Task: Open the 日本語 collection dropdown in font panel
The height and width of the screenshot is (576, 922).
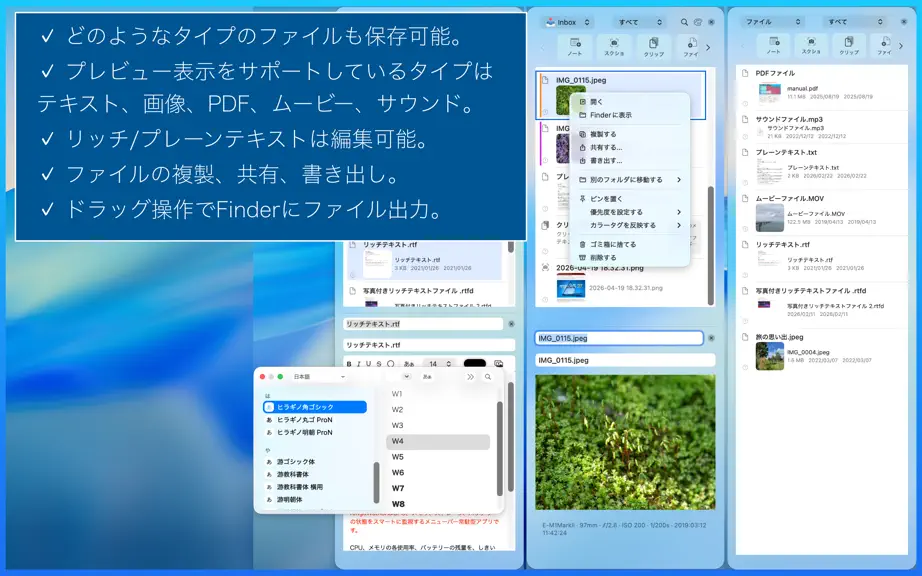Action: click(x=319, y=377)
